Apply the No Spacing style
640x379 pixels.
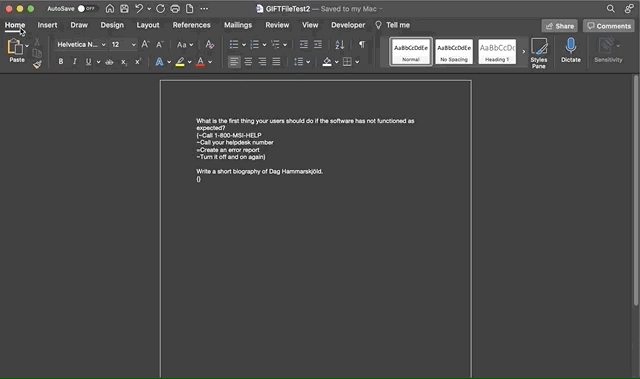click(454, 52)
